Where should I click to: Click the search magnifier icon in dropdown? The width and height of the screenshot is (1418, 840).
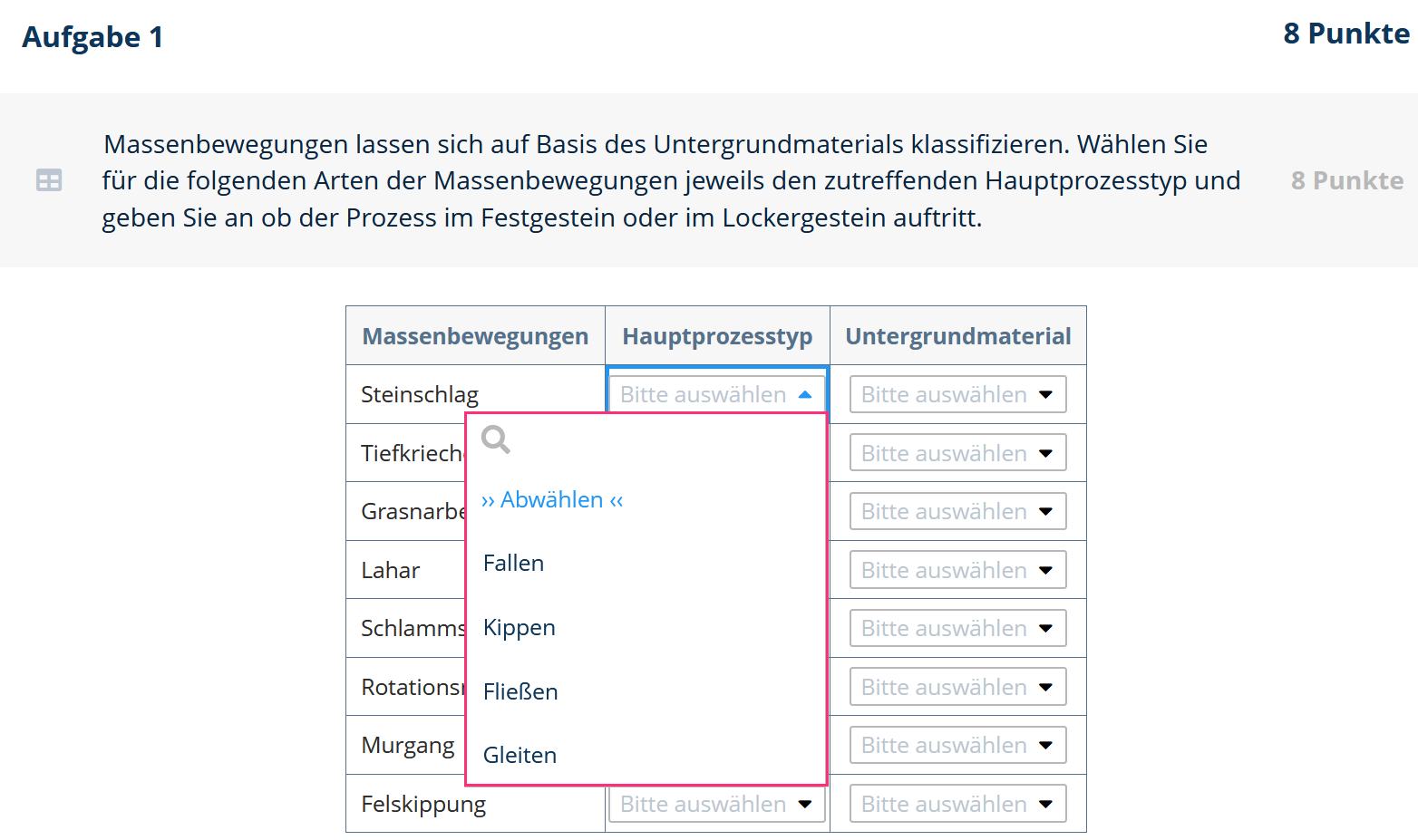click(x=496, y=439)
